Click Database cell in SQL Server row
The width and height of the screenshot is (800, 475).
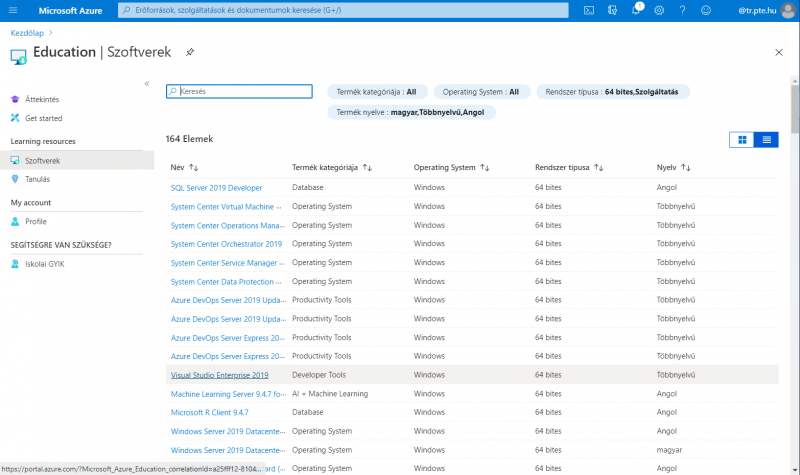point(308,188)
